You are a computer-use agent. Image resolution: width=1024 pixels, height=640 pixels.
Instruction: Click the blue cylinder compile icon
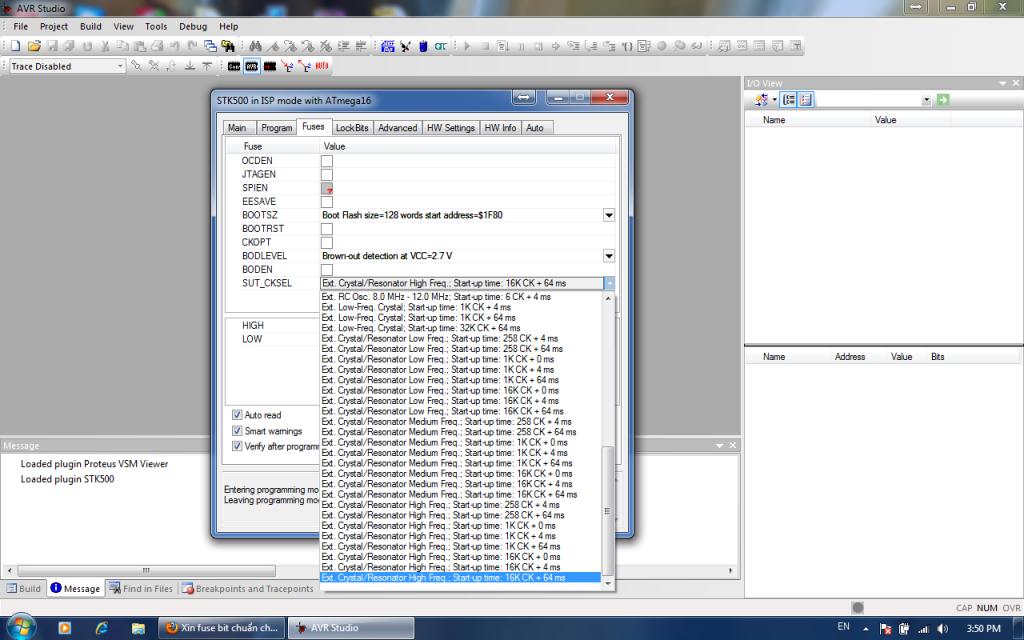point(423,46)
